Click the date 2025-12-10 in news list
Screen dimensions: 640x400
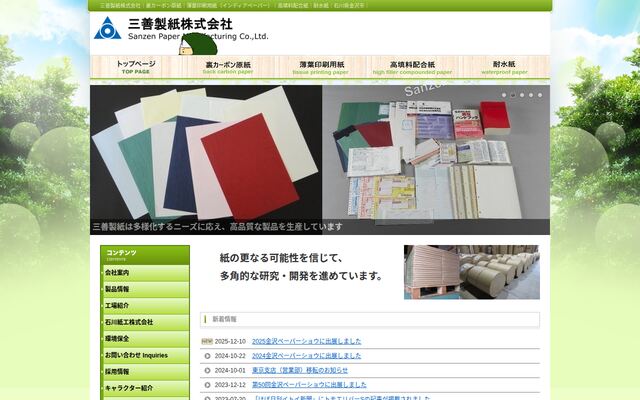coord(230,341)
